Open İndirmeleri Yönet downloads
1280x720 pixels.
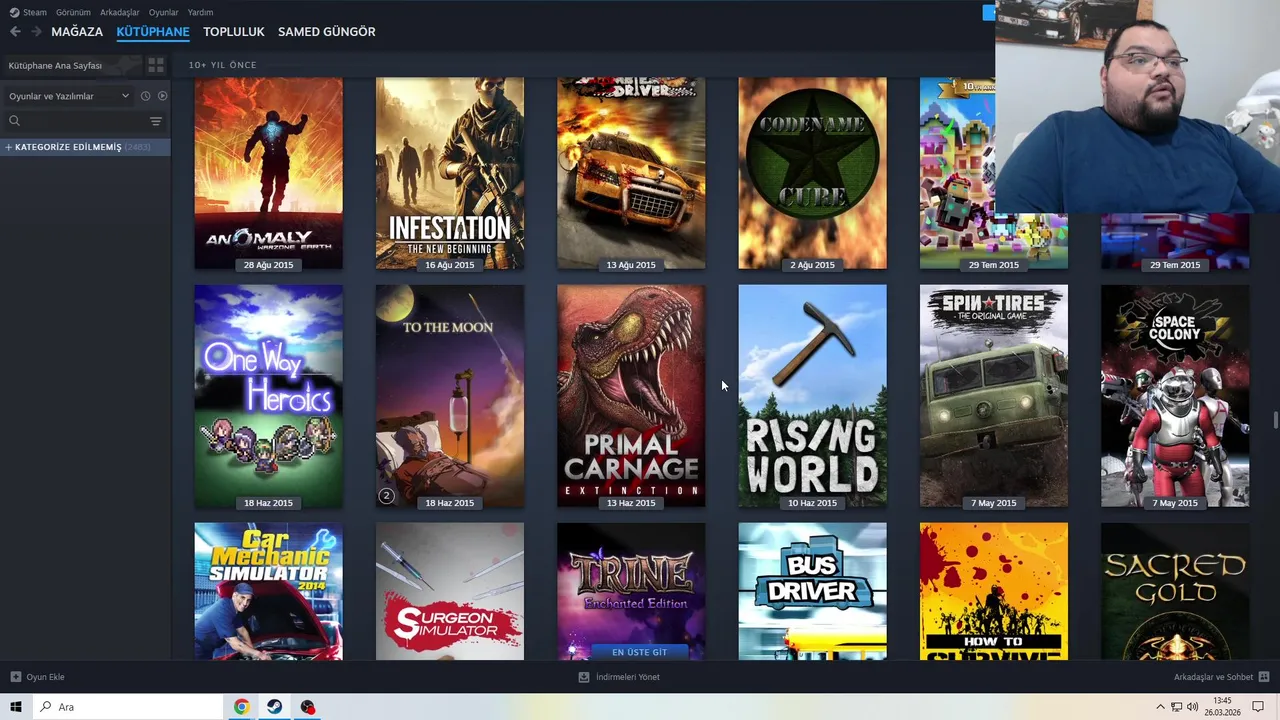click(619, 677)
